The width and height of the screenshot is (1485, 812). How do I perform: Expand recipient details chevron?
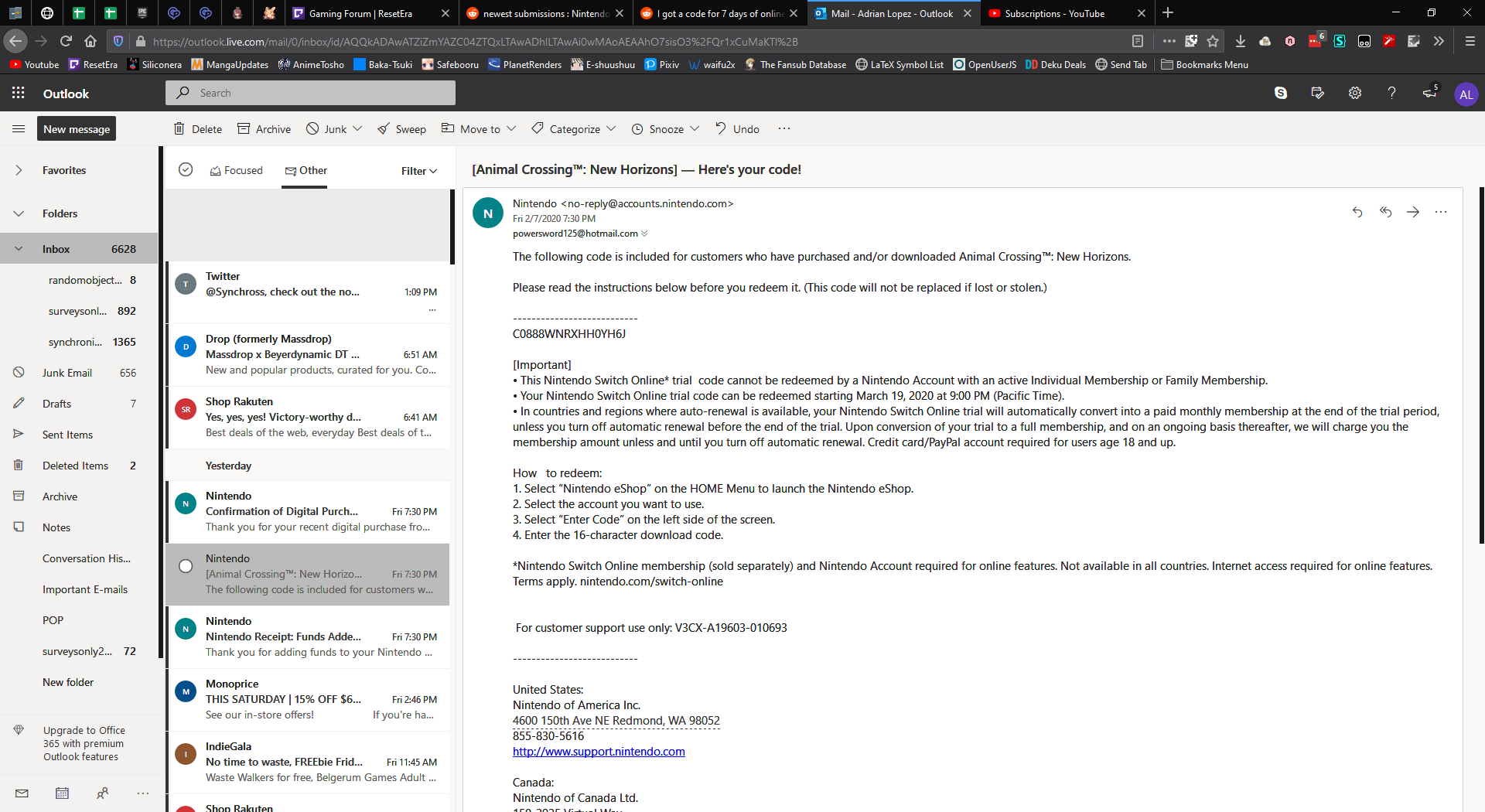(x=644, y=234)
